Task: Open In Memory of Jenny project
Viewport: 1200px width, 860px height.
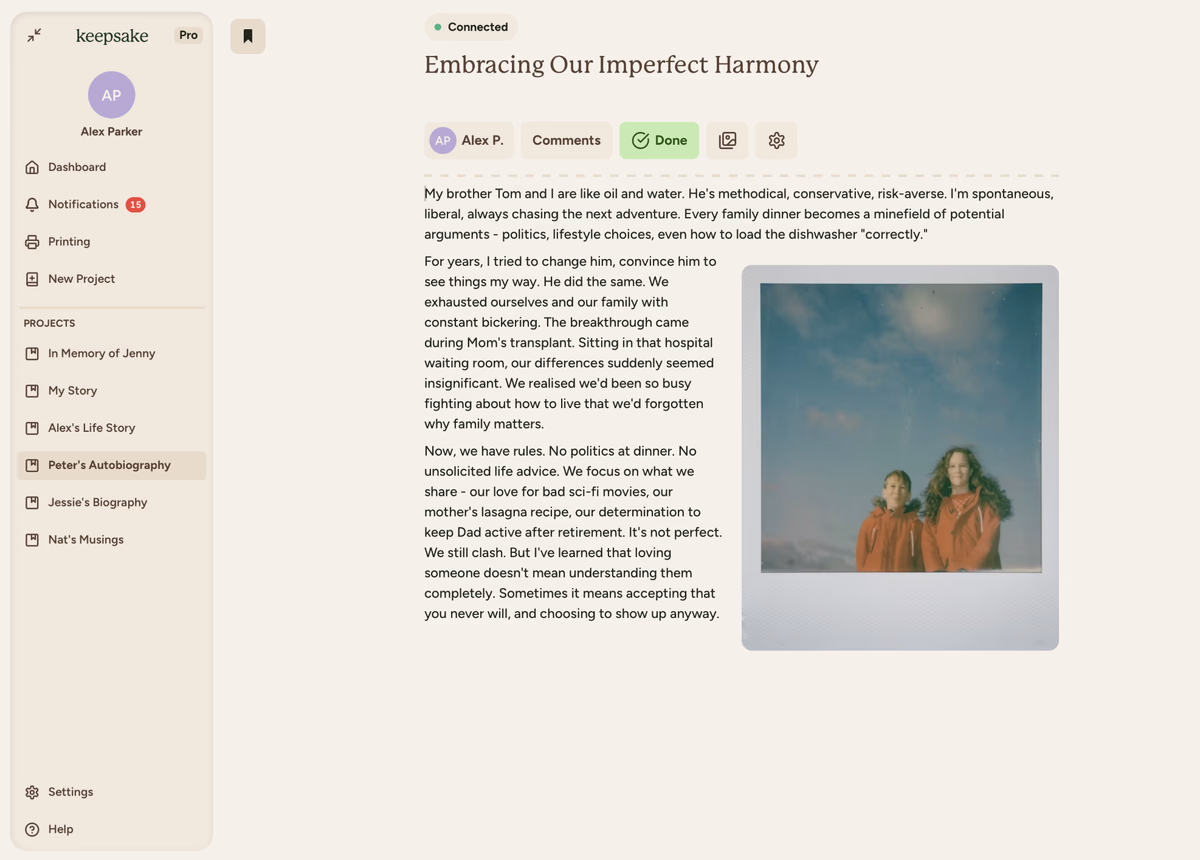Action: [x=101, y=353]
